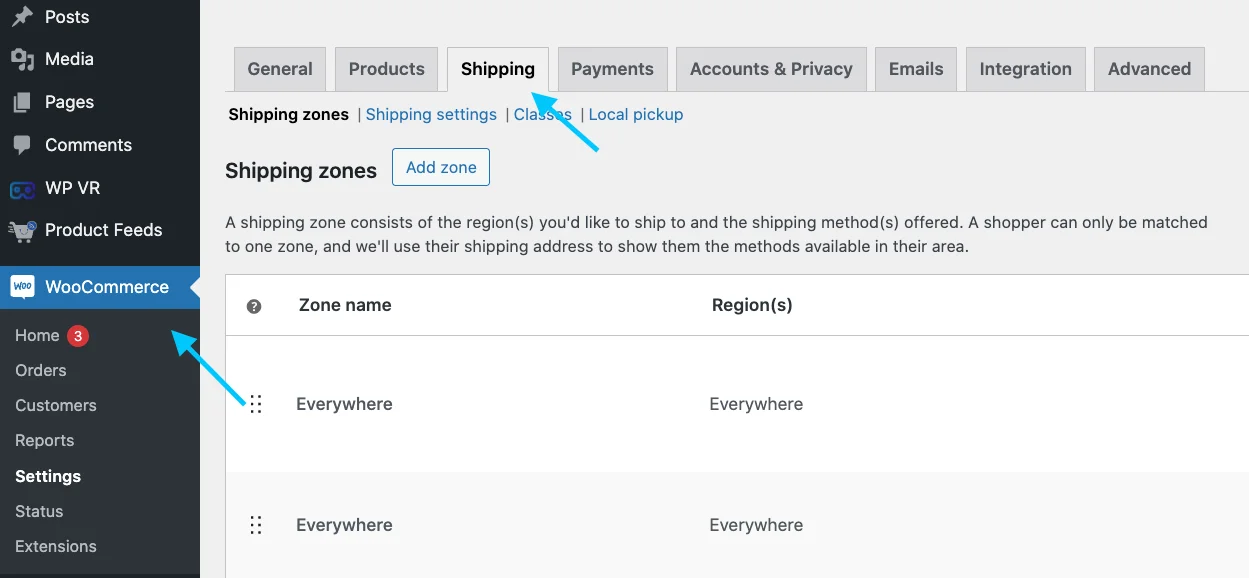Viewport: 1249px width, 578px height.
Task: Click the Product Feeds cart icon
Action: coord(22,230)
